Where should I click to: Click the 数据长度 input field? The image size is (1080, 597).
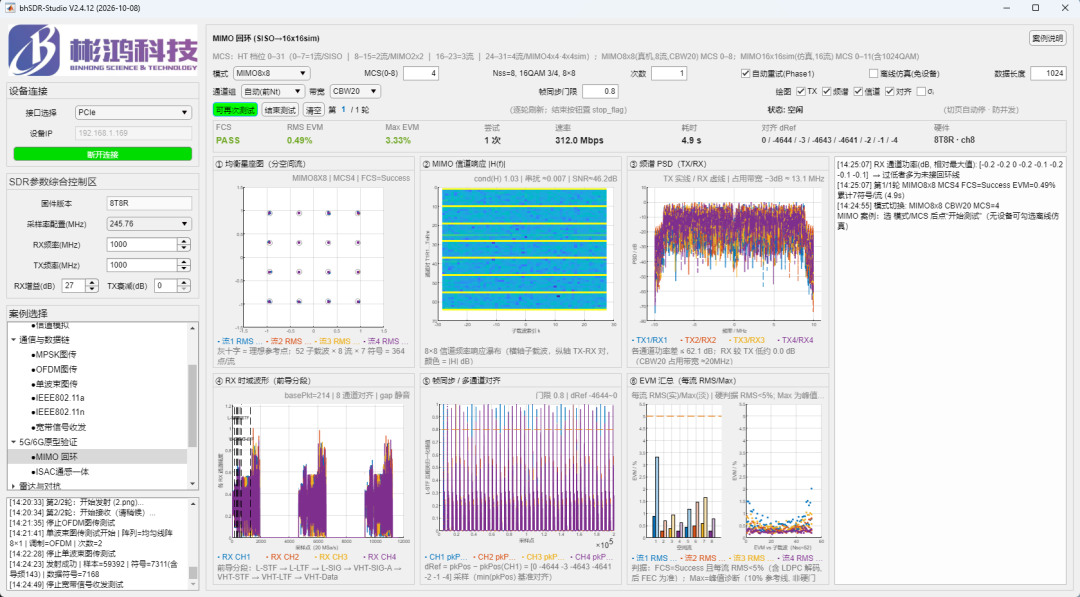click(x=1049, y=73)
